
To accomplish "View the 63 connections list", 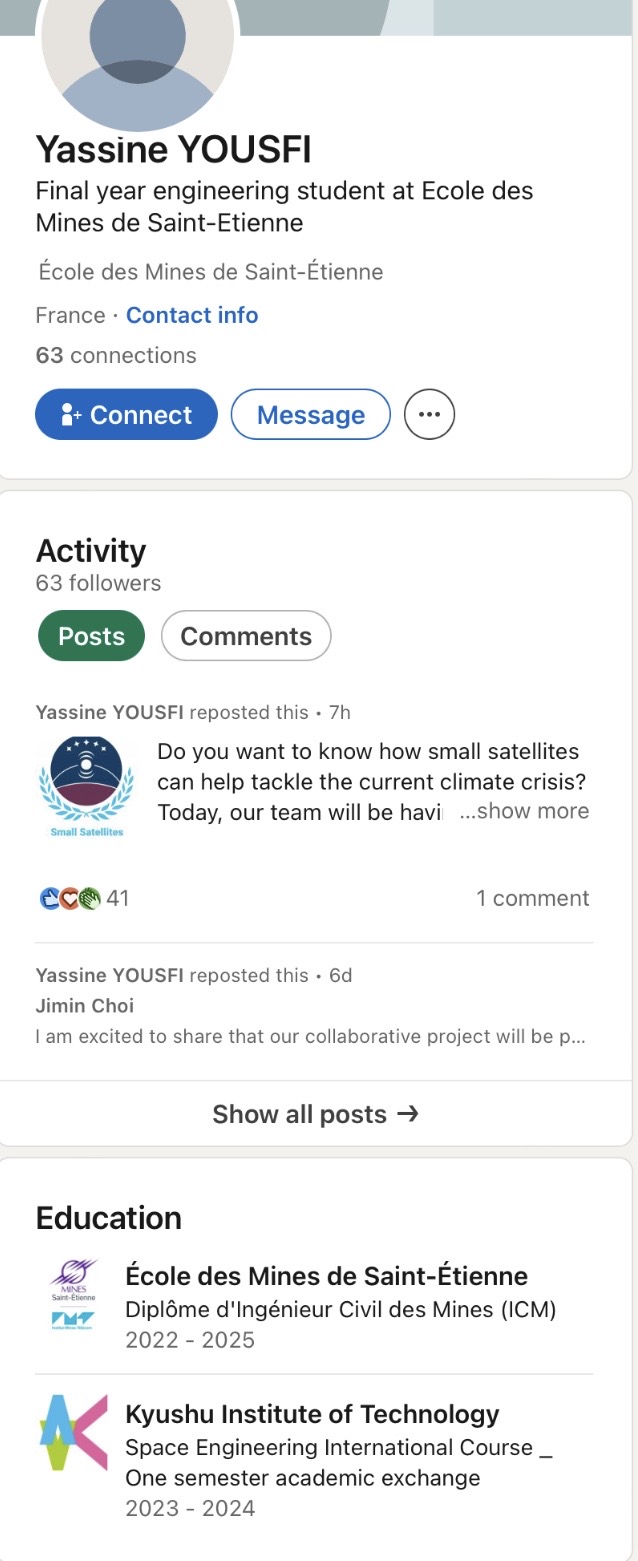I will (116, 355).
